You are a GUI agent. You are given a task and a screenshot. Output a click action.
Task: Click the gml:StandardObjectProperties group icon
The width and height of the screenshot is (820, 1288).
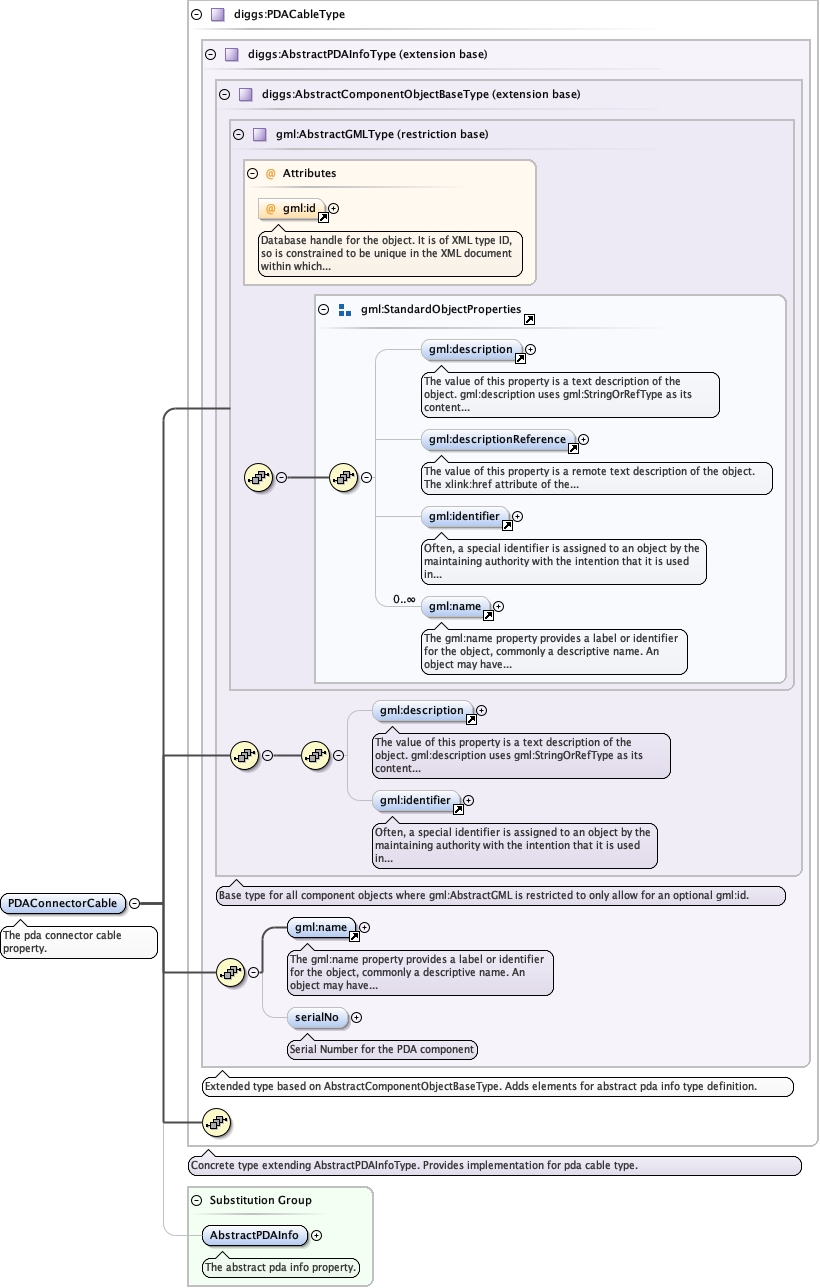pyautogui.click(x=344, y=310)
